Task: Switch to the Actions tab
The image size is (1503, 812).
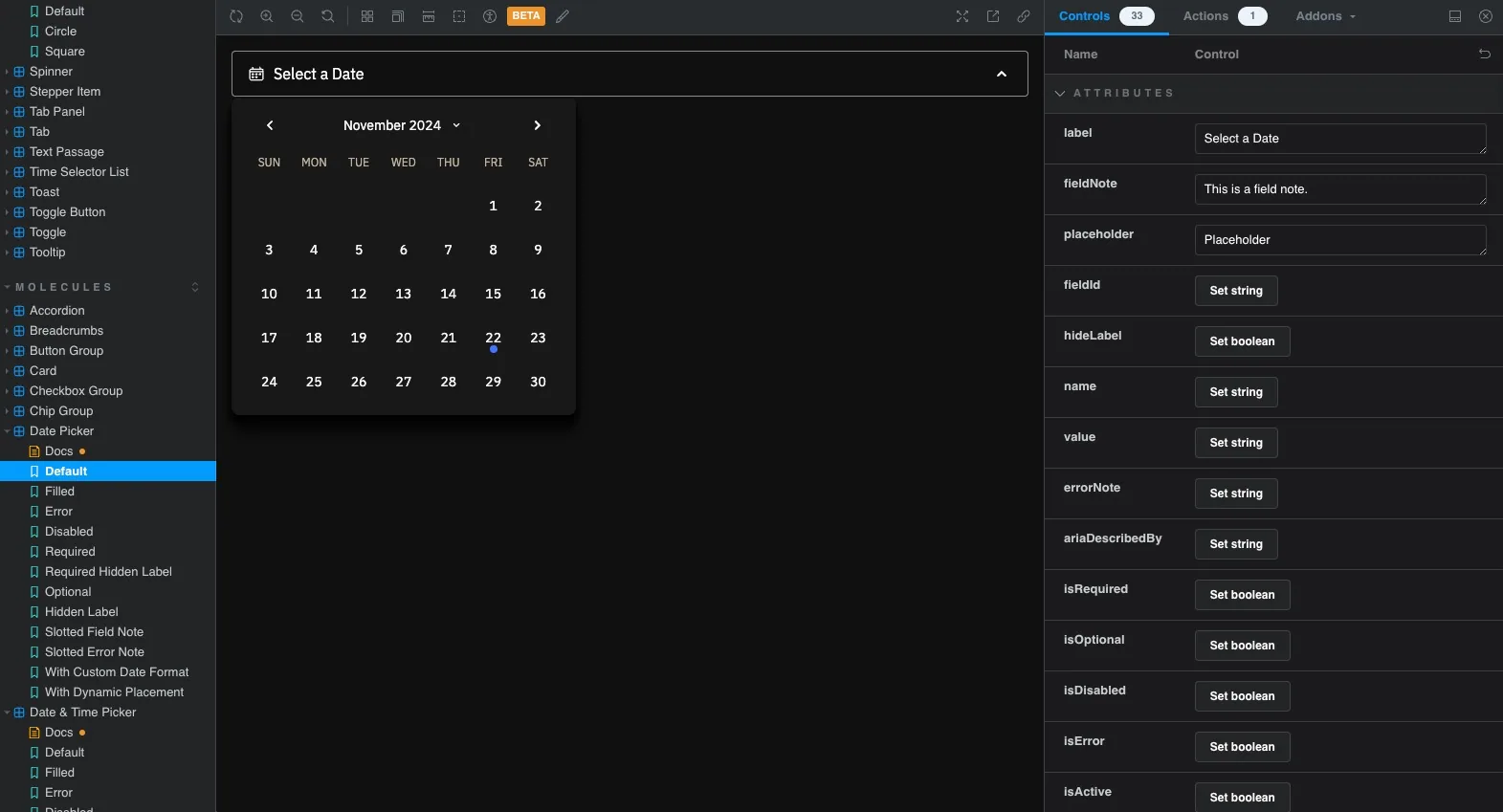Action: [x=1225, y=16]
